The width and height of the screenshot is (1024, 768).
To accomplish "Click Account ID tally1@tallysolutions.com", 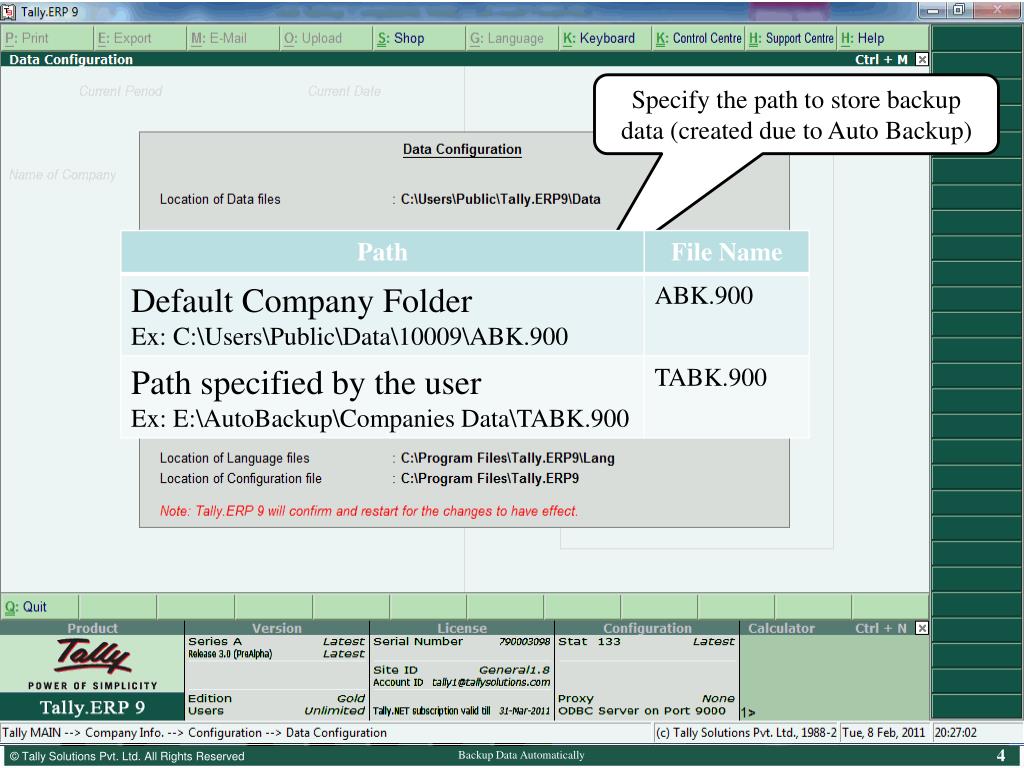I will pyautogui.click(x=462, y=682).
